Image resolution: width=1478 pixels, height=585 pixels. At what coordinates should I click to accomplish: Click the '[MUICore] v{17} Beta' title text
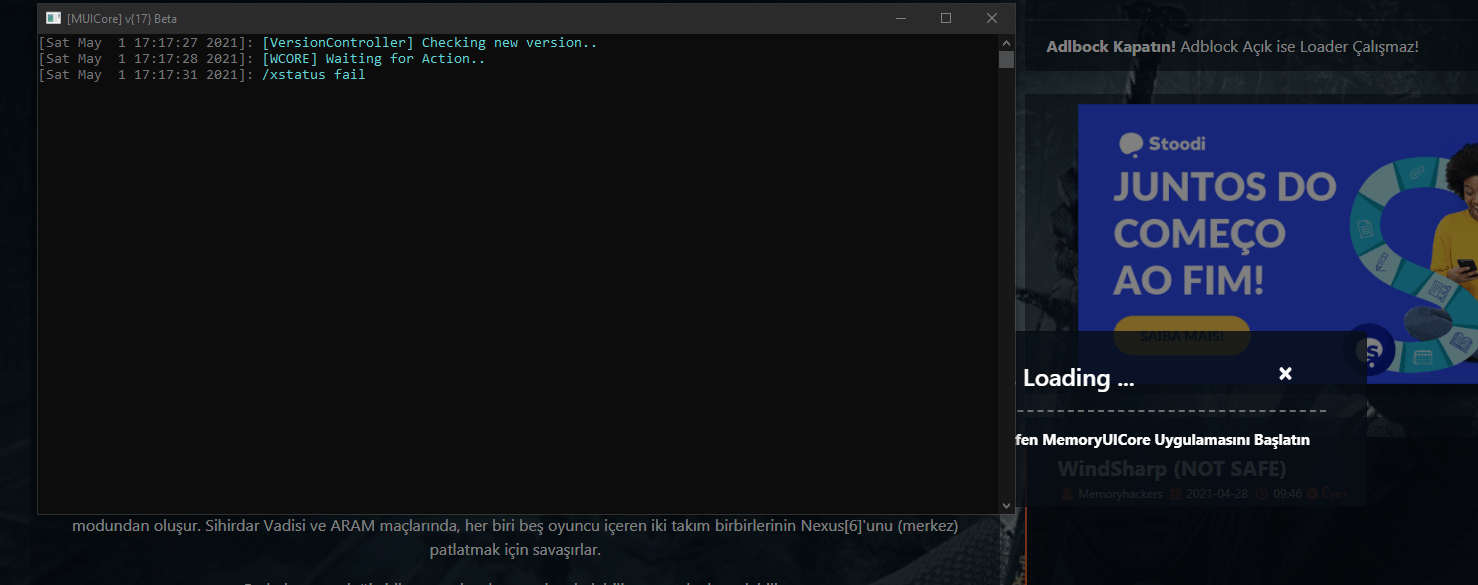point(121,19)
